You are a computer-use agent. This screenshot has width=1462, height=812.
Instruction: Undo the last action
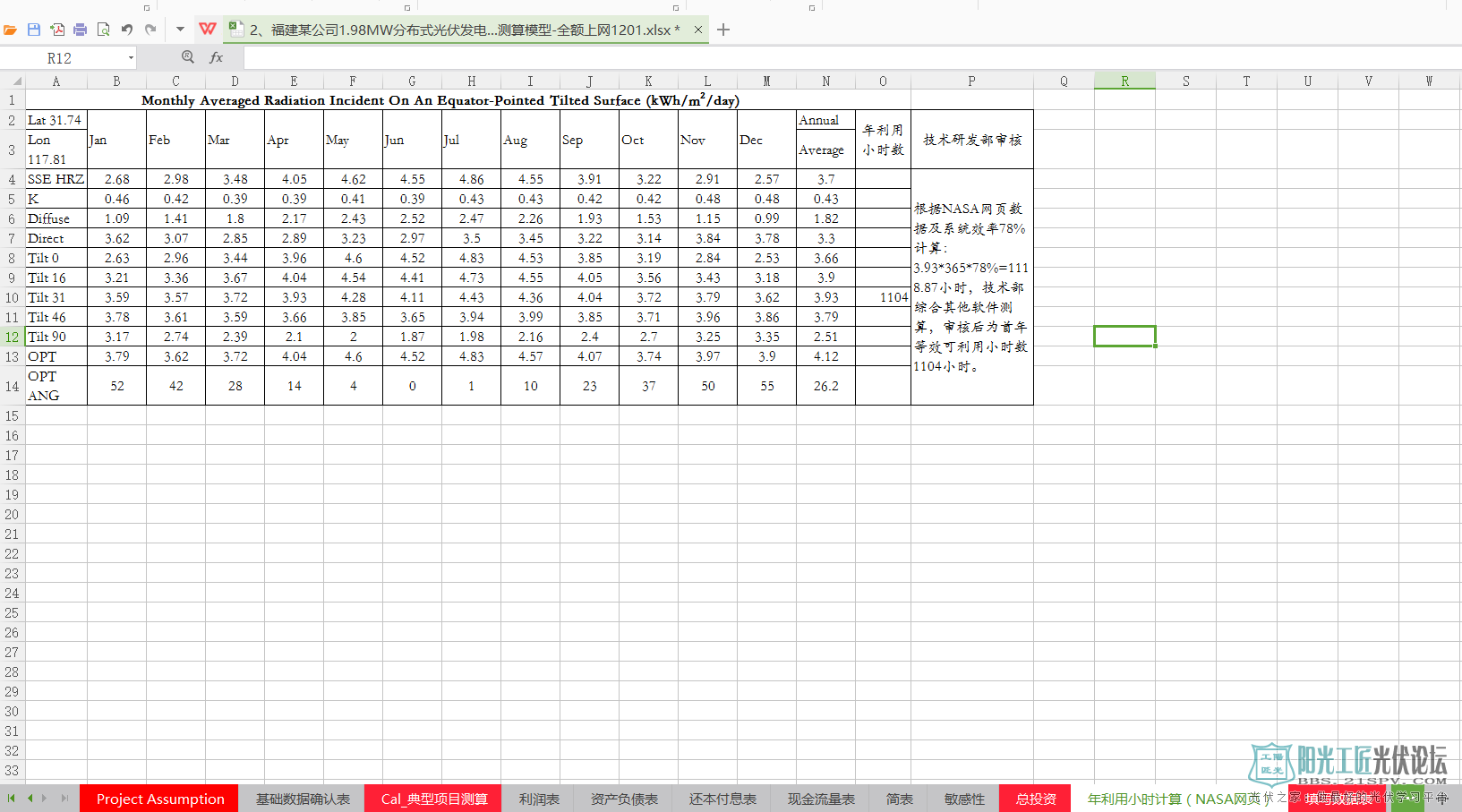(127, 30)
